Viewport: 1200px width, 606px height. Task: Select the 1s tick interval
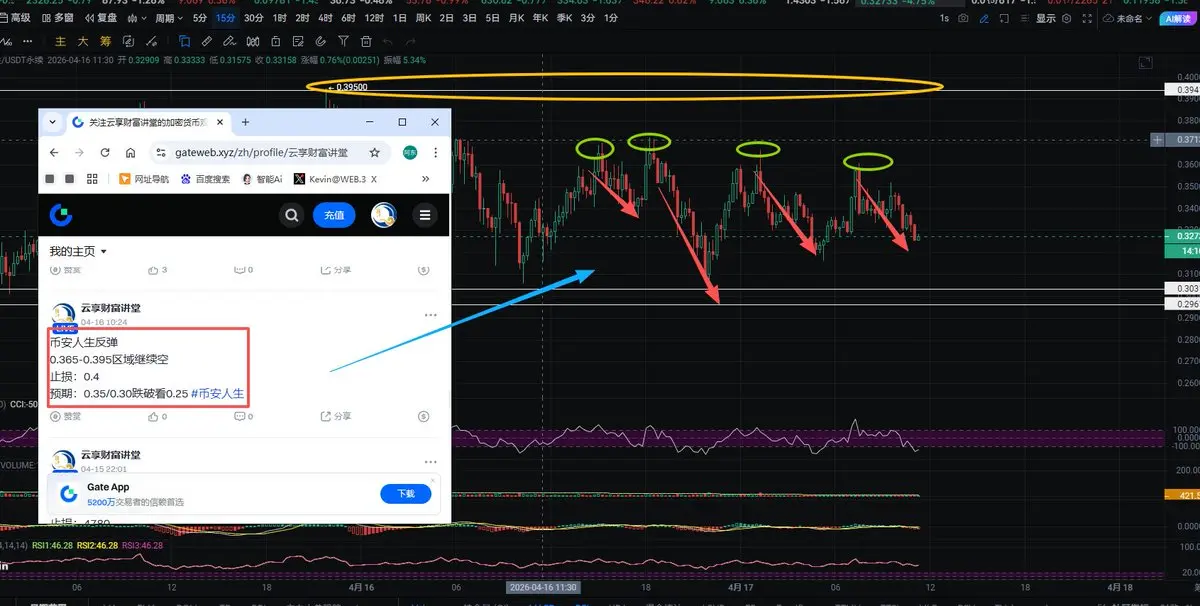point(944,18)
